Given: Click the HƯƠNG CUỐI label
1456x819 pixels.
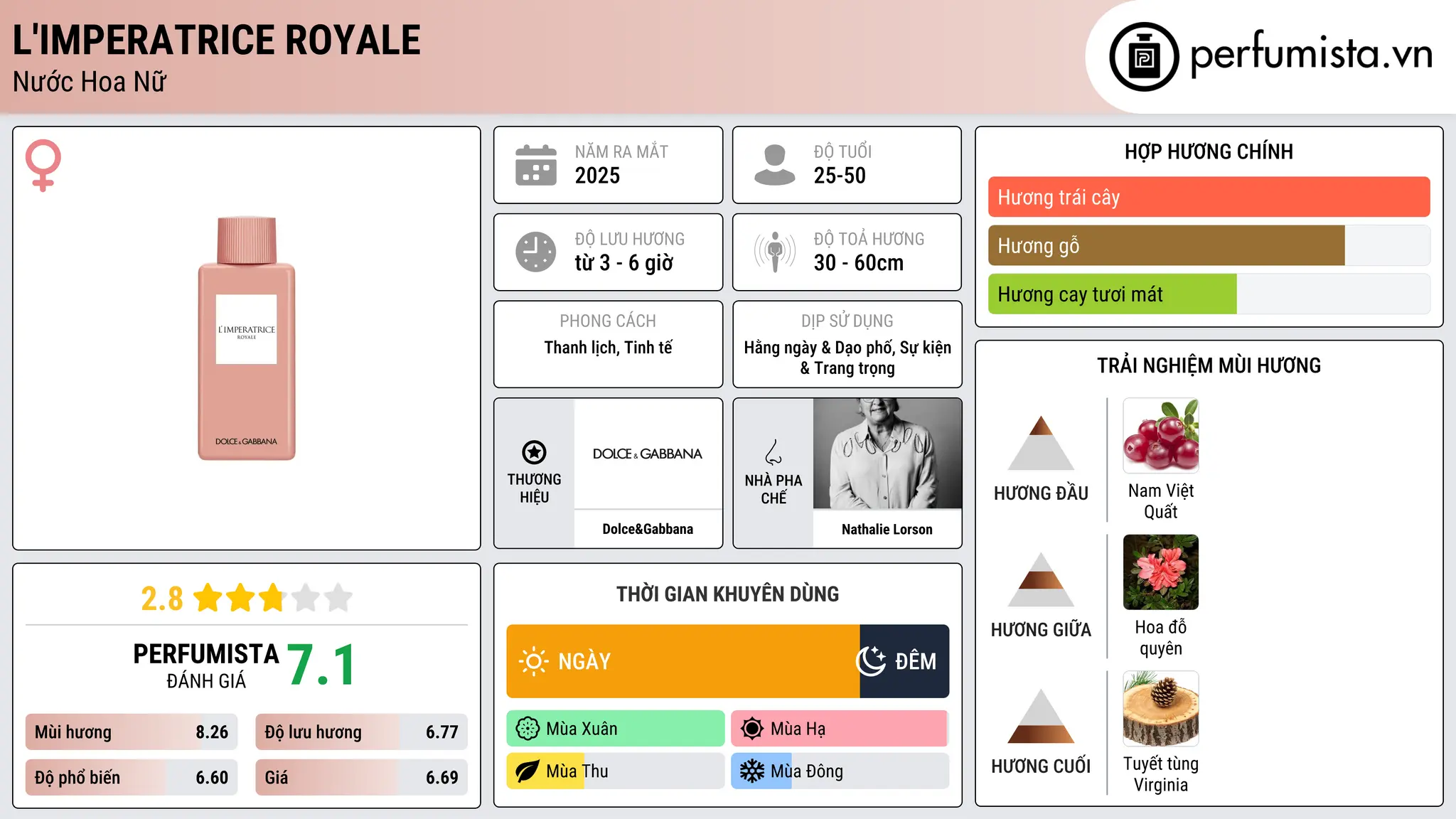Looking at the screenshot, I should click(1041, 766).
